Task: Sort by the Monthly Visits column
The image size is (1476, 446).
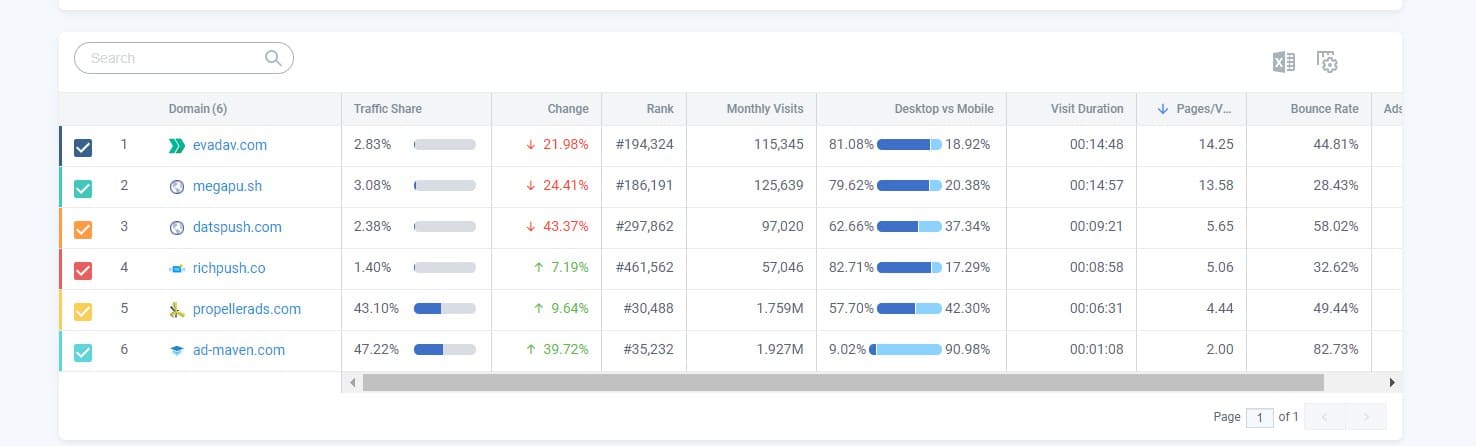Action: [765, 108]
